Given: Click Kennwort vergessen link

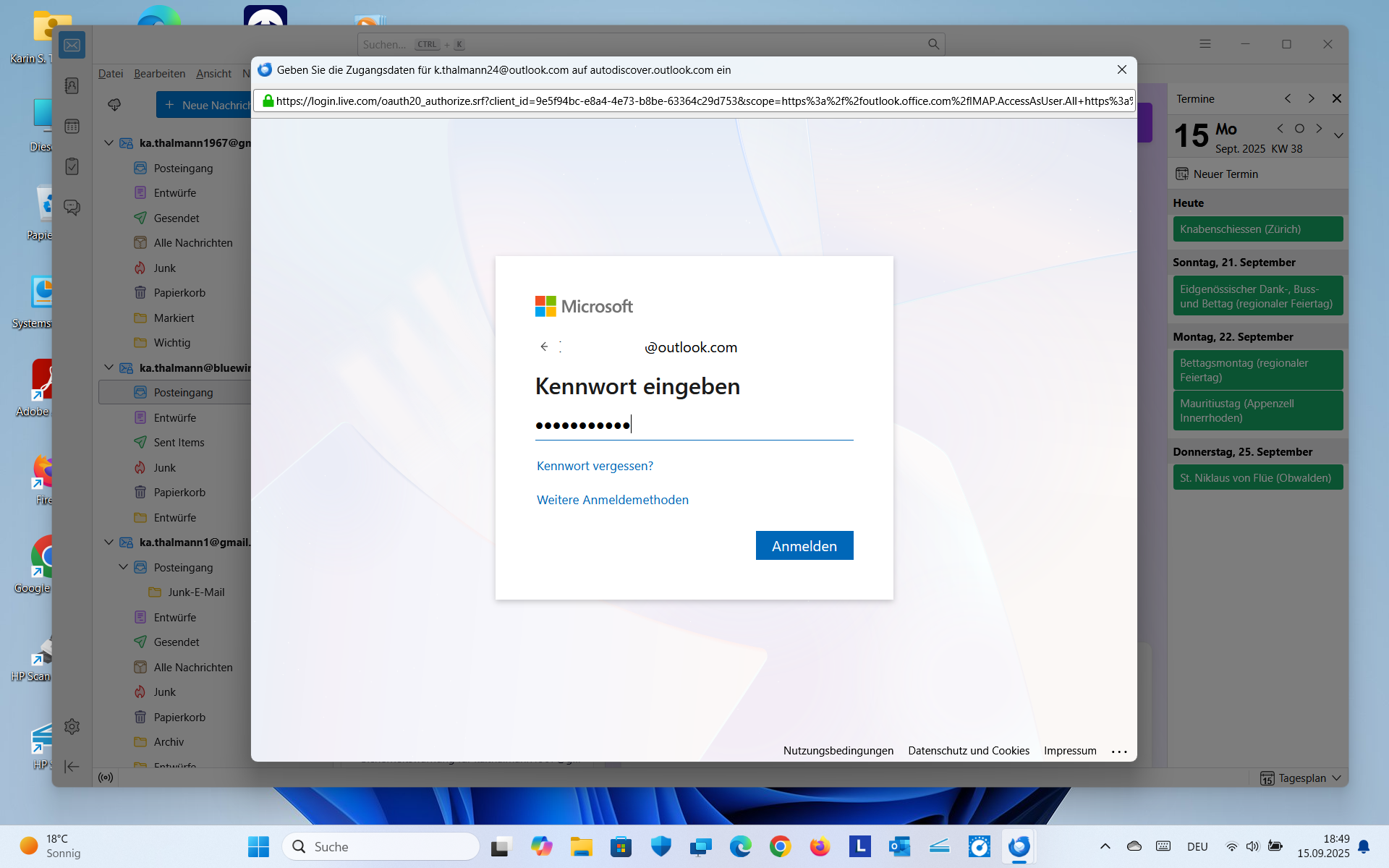Looking at the screenshot, I should pos(595,466).
